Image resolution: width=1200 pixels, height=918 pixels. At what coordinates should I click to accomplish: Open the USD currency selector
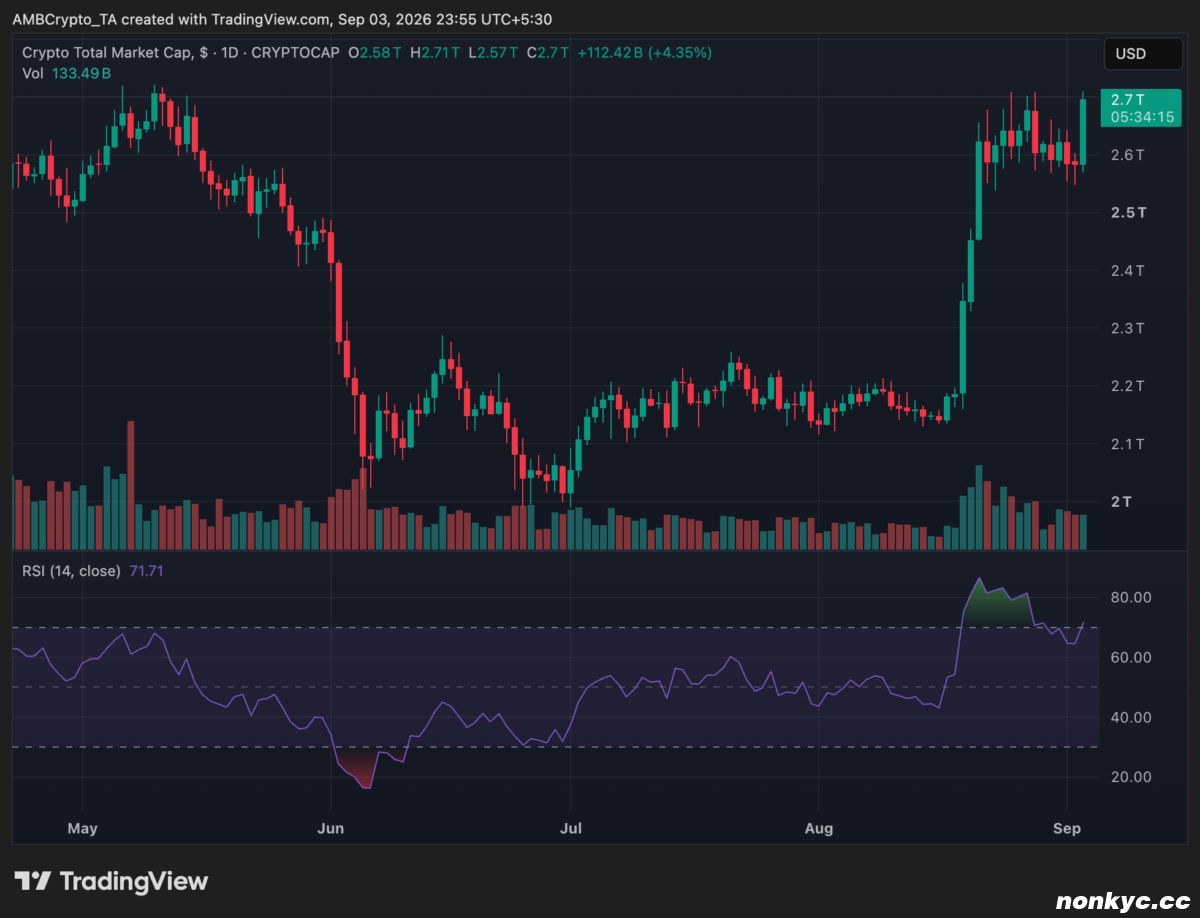(x=1142, y=54)
